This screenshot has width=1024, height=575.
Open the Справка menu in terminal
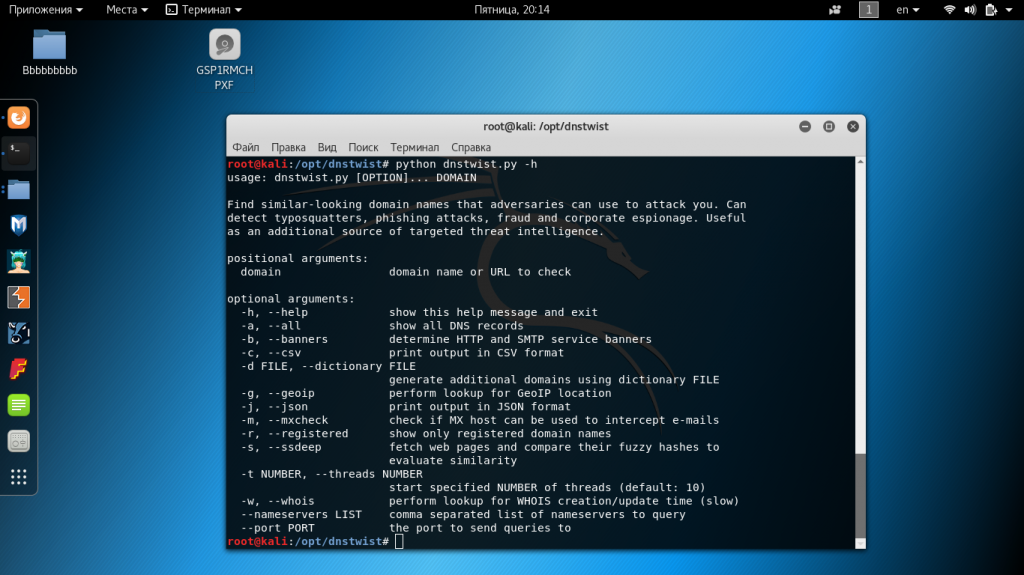pyautogui.click(x=471, y=147)
